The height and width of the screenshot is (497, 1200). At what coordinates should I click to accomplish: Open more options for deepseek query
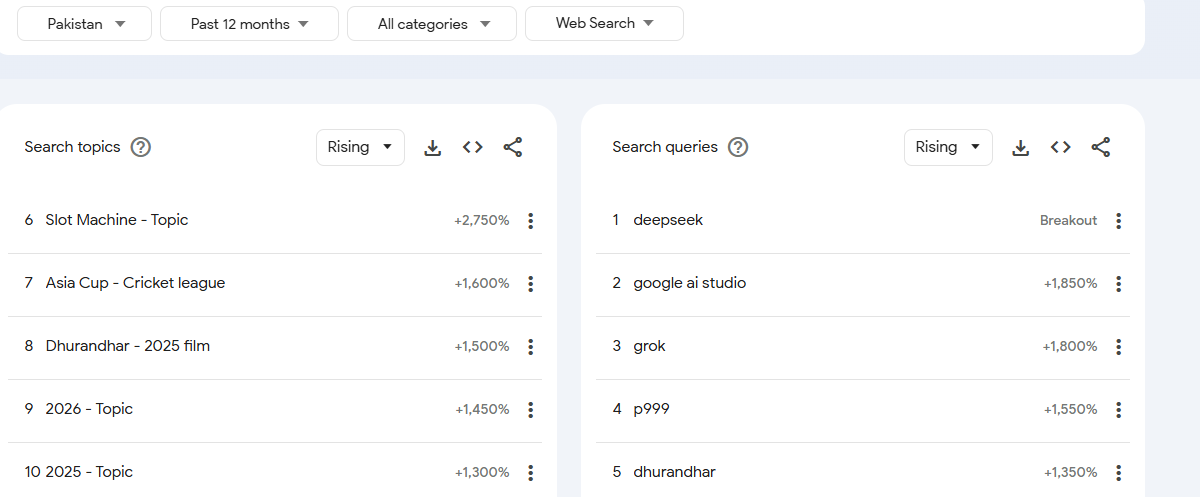click(1118, 221)
